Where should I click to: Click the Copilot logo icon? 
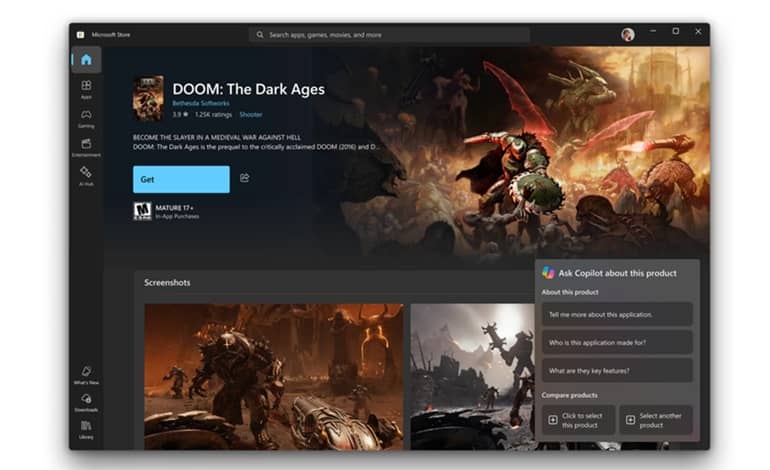tap(548, 273)
